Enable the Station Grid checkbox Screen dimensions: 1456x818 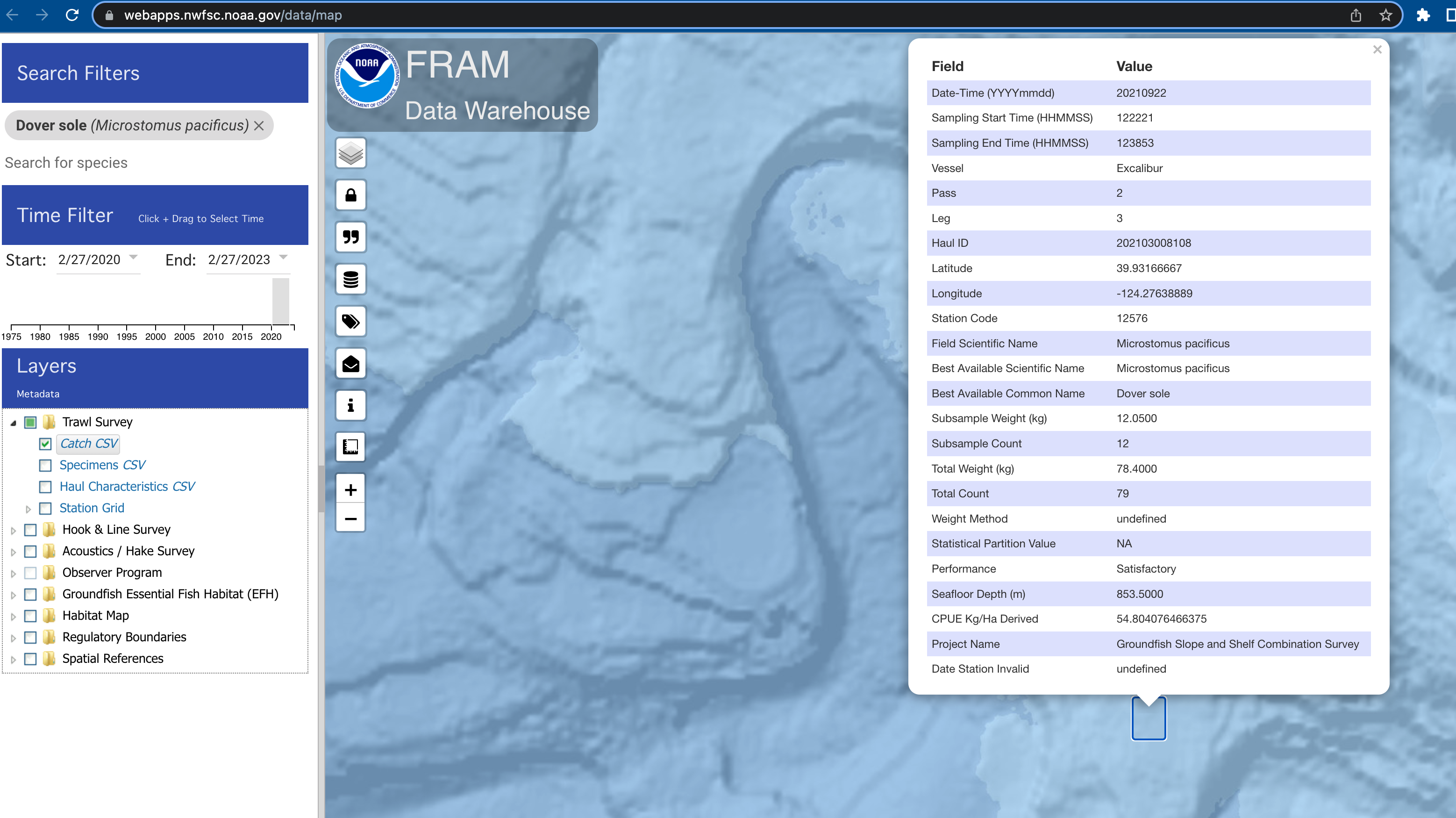[45, 508]
